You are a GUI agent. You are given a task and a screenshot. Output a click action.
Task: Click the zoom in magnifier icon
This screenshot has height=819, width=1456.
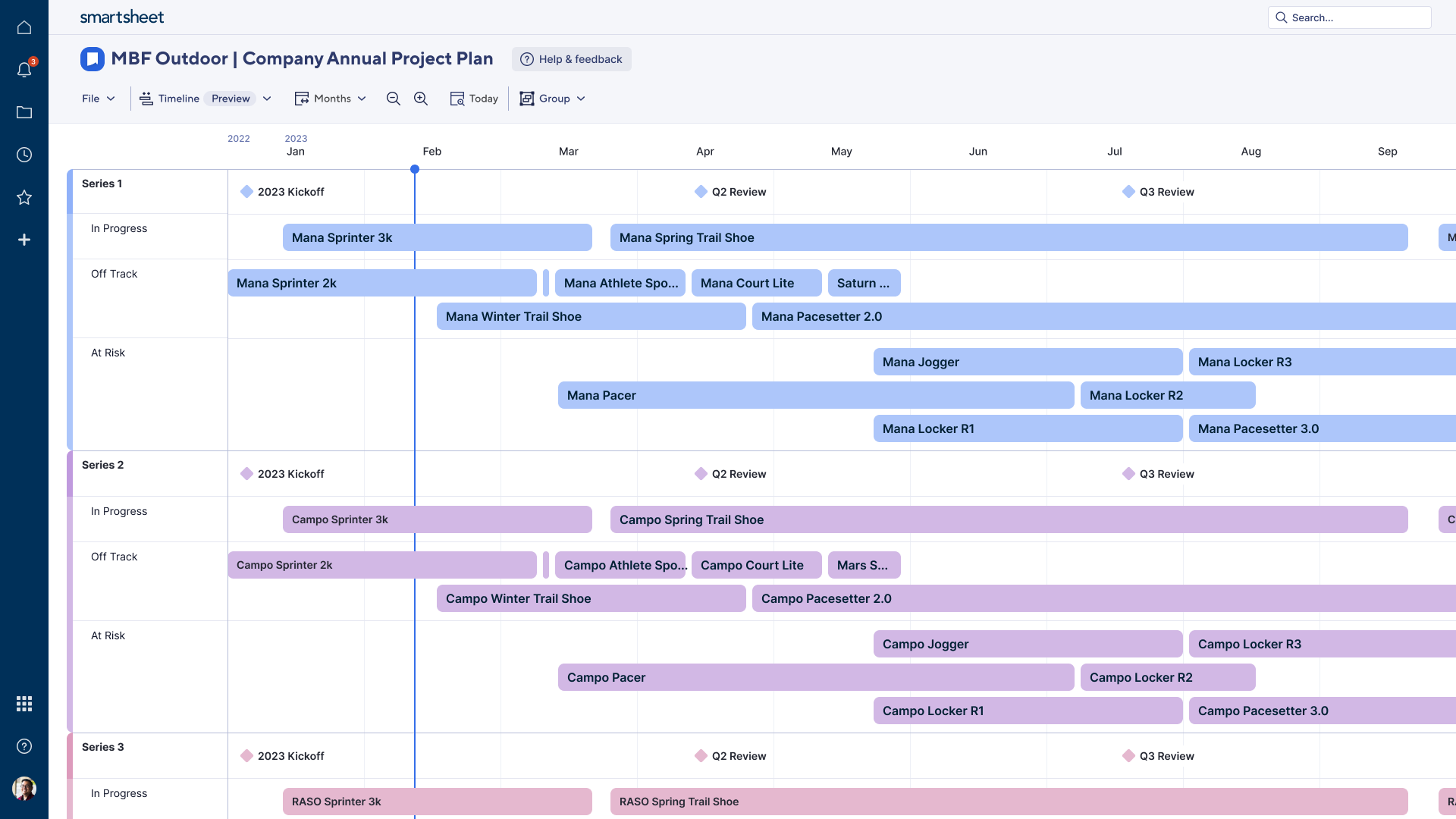pos(419,99)
